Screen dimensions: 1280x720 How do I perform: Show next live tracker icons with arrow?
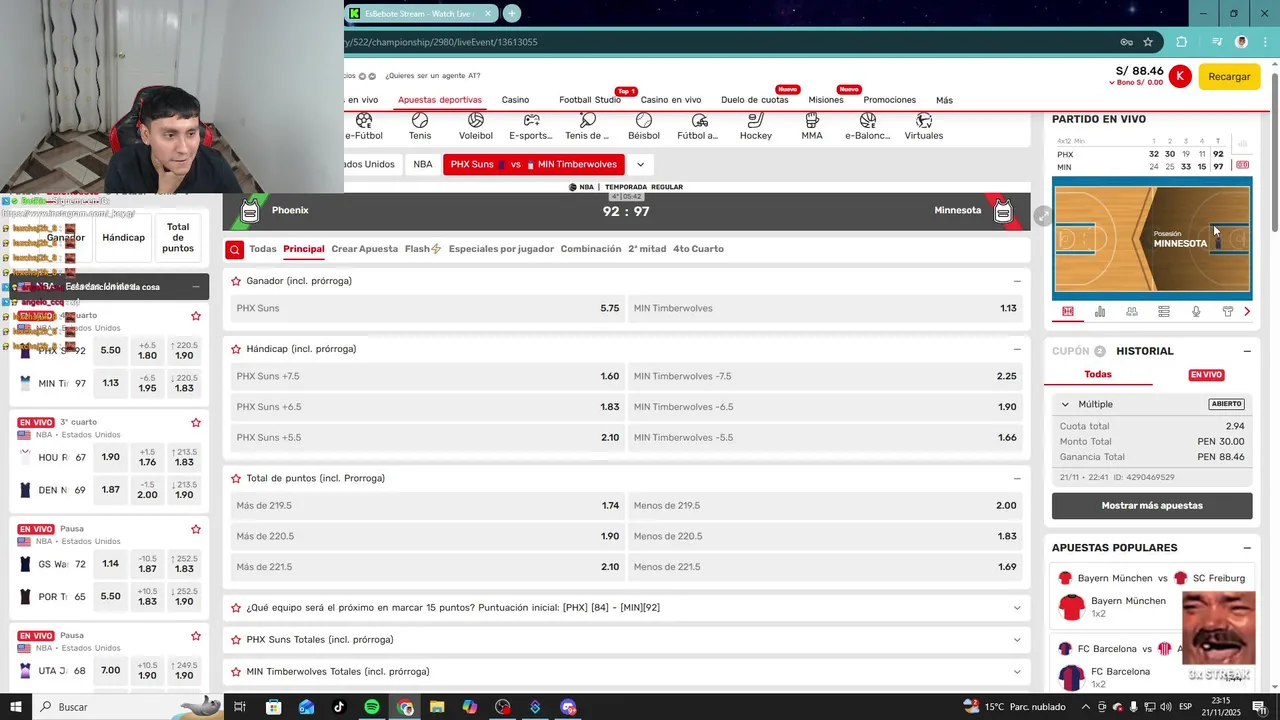click(1247, 312)
